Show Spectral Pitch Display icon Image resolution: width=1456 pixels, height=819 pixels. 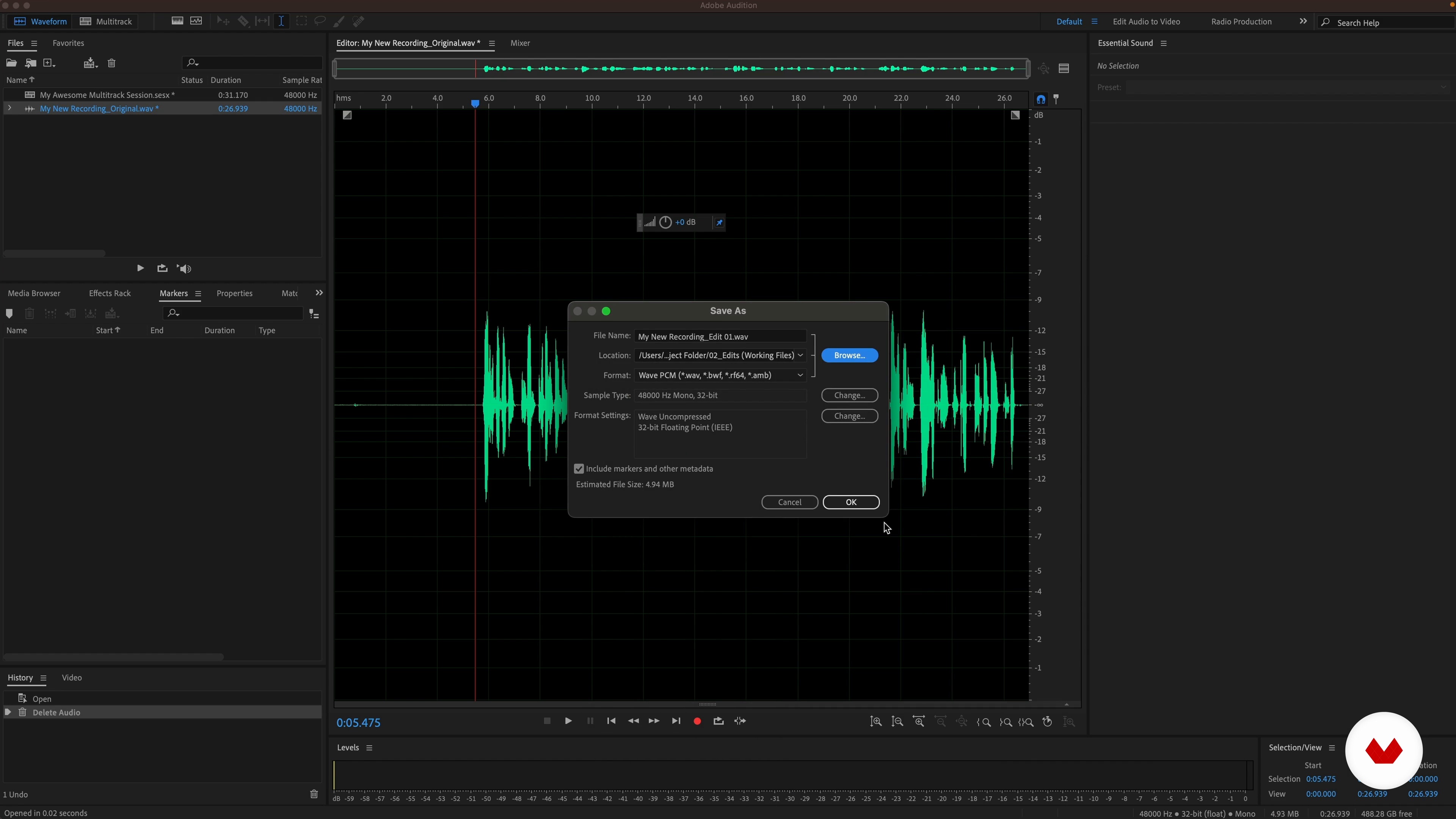click(x=196, y=22)
